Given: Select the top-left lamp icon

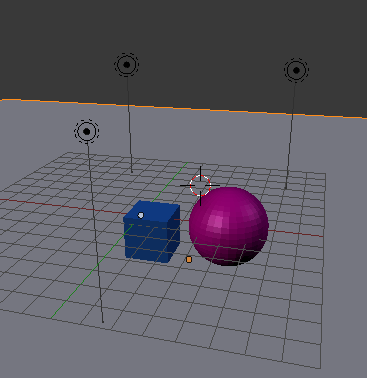Looking at the screenshot, I should click(x=127, y=65).
